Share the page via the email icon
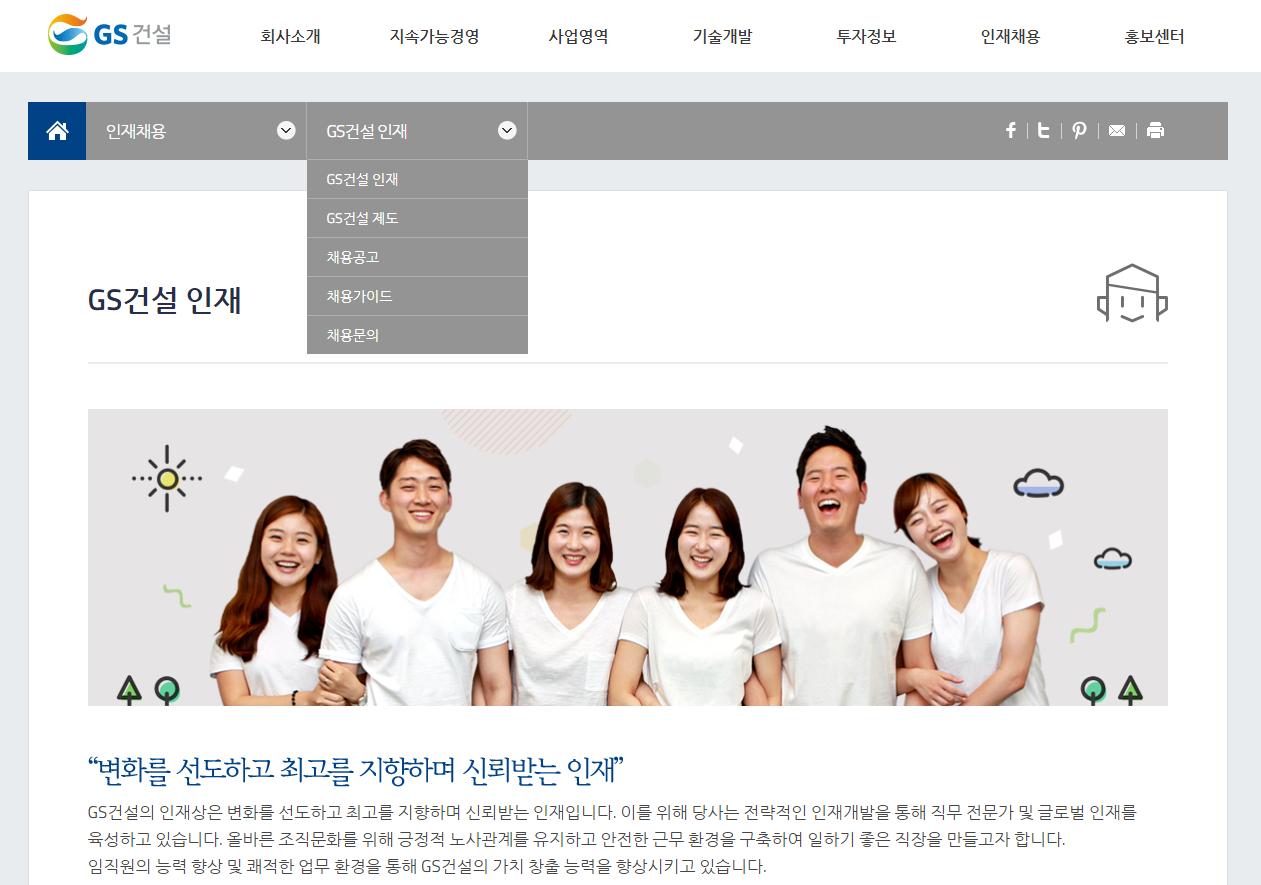 (x=1116, y=130)
